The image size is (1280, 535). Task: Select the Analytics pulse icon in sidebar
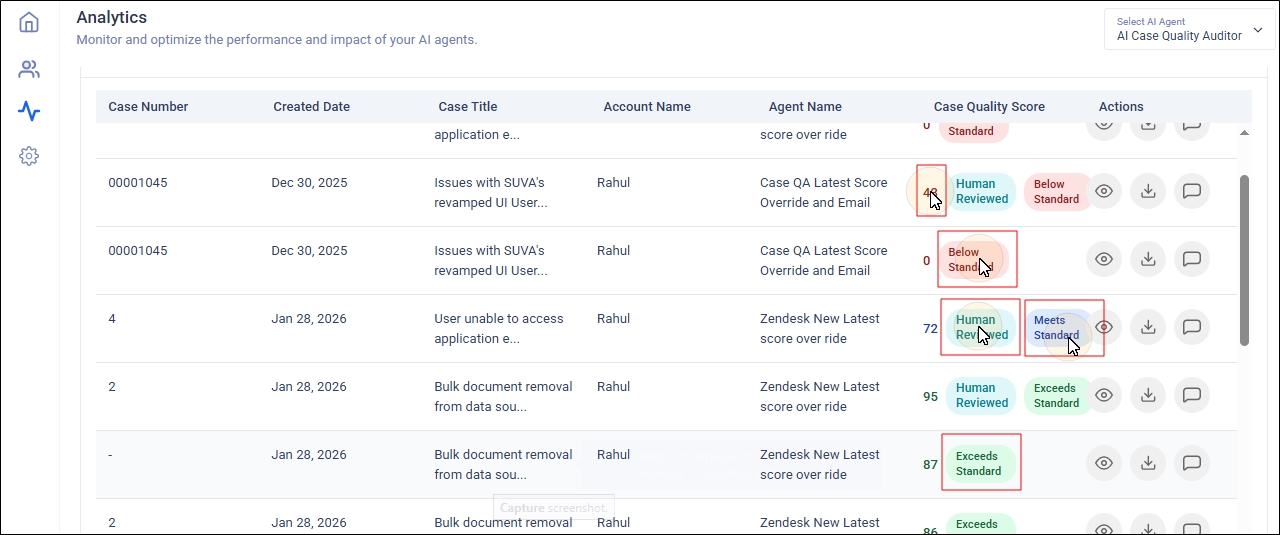pos(29,111)
